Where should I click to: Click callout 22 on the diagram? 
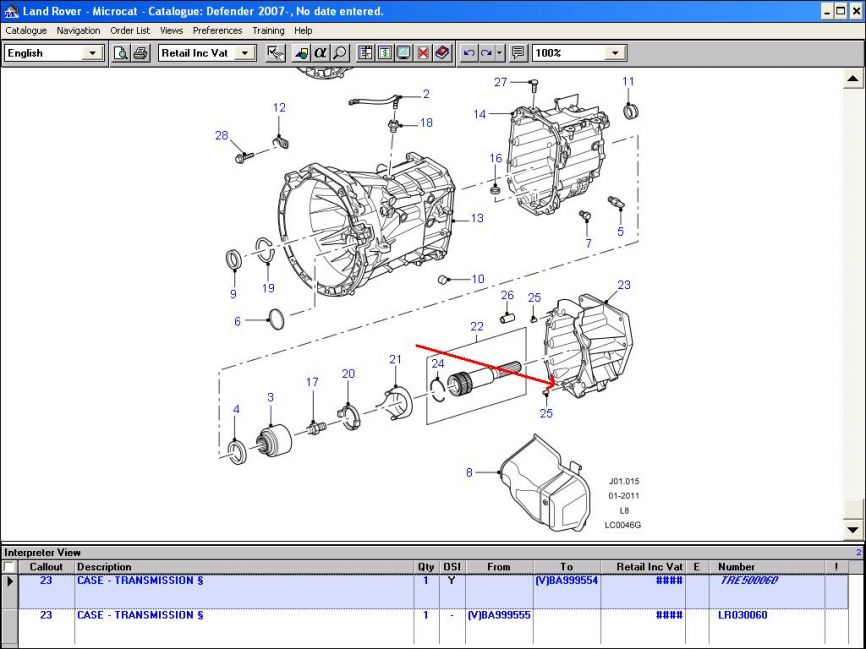click(x=477, y=327)
